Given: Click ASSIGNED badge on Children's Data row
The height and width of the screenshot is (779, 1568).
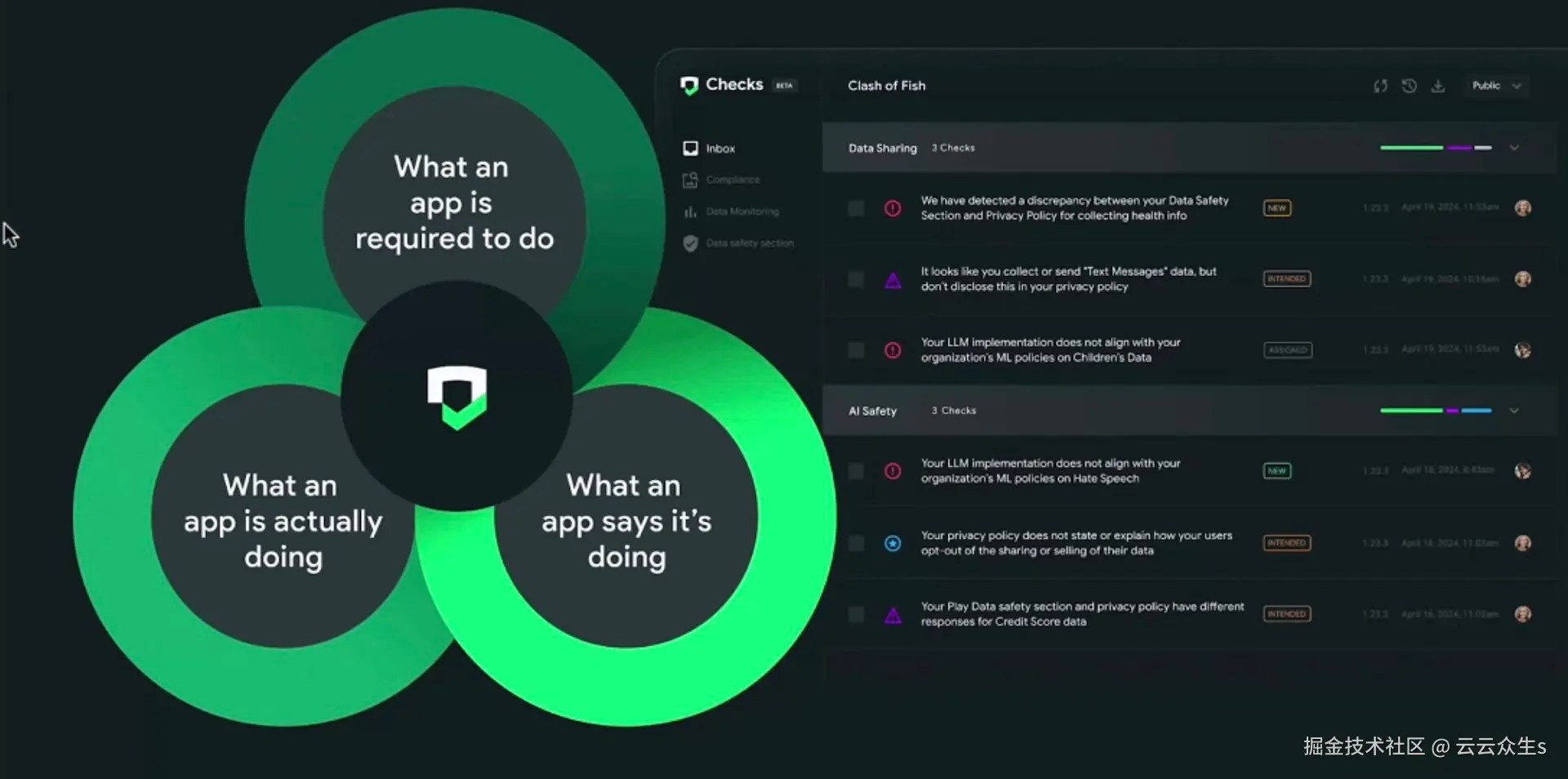Looking at the screenshot, I should tap(1288, 350).
